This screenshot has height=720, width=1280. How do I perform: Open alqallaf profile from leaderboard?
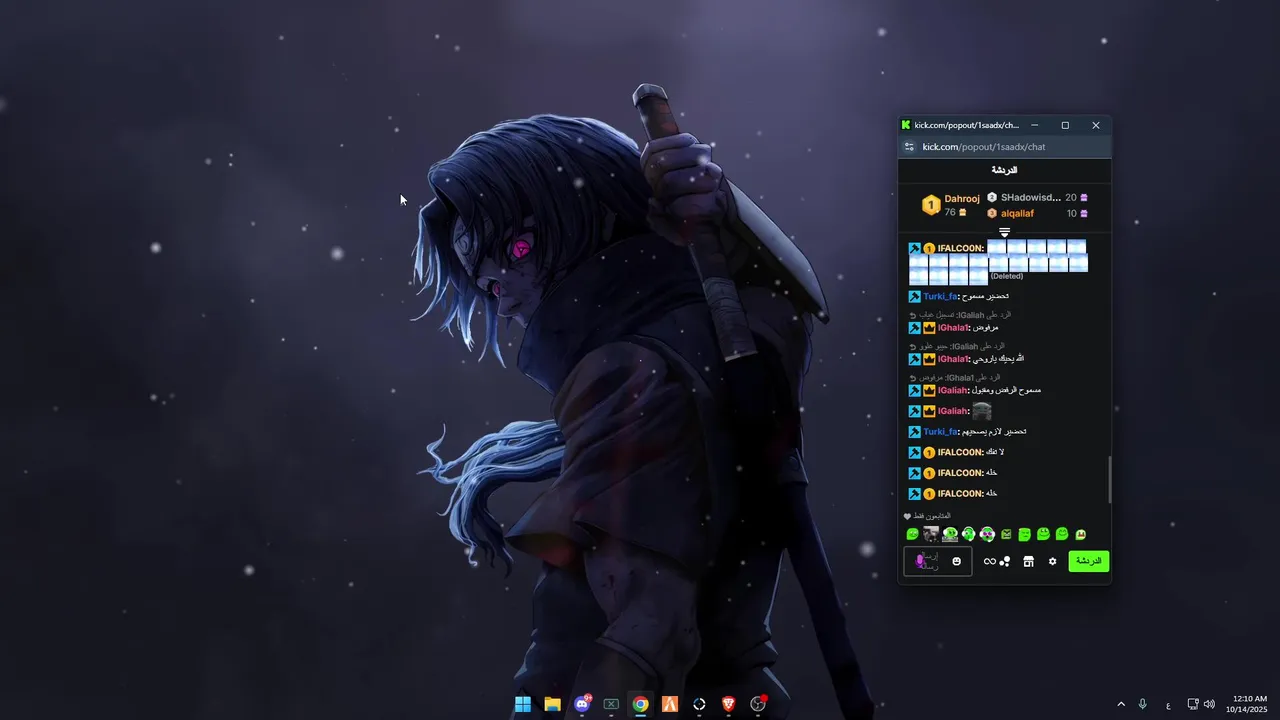pyautogui.click(x=1017, y=213)
